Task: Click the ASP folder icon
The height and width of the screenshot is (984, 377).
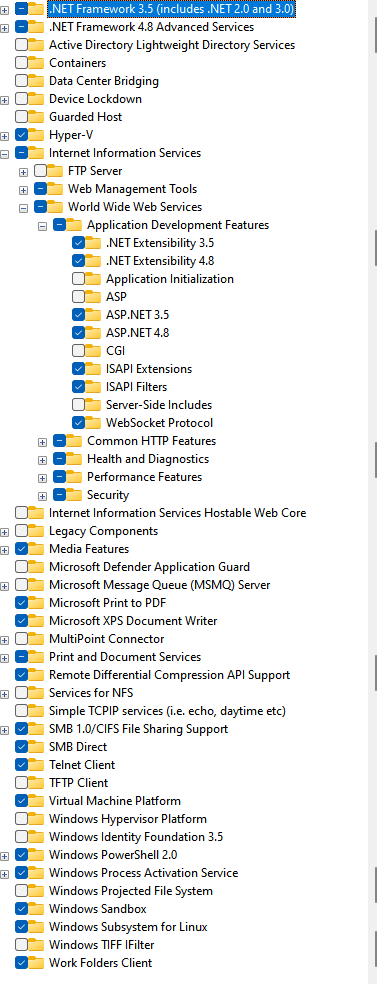Action: pos(93,297)
